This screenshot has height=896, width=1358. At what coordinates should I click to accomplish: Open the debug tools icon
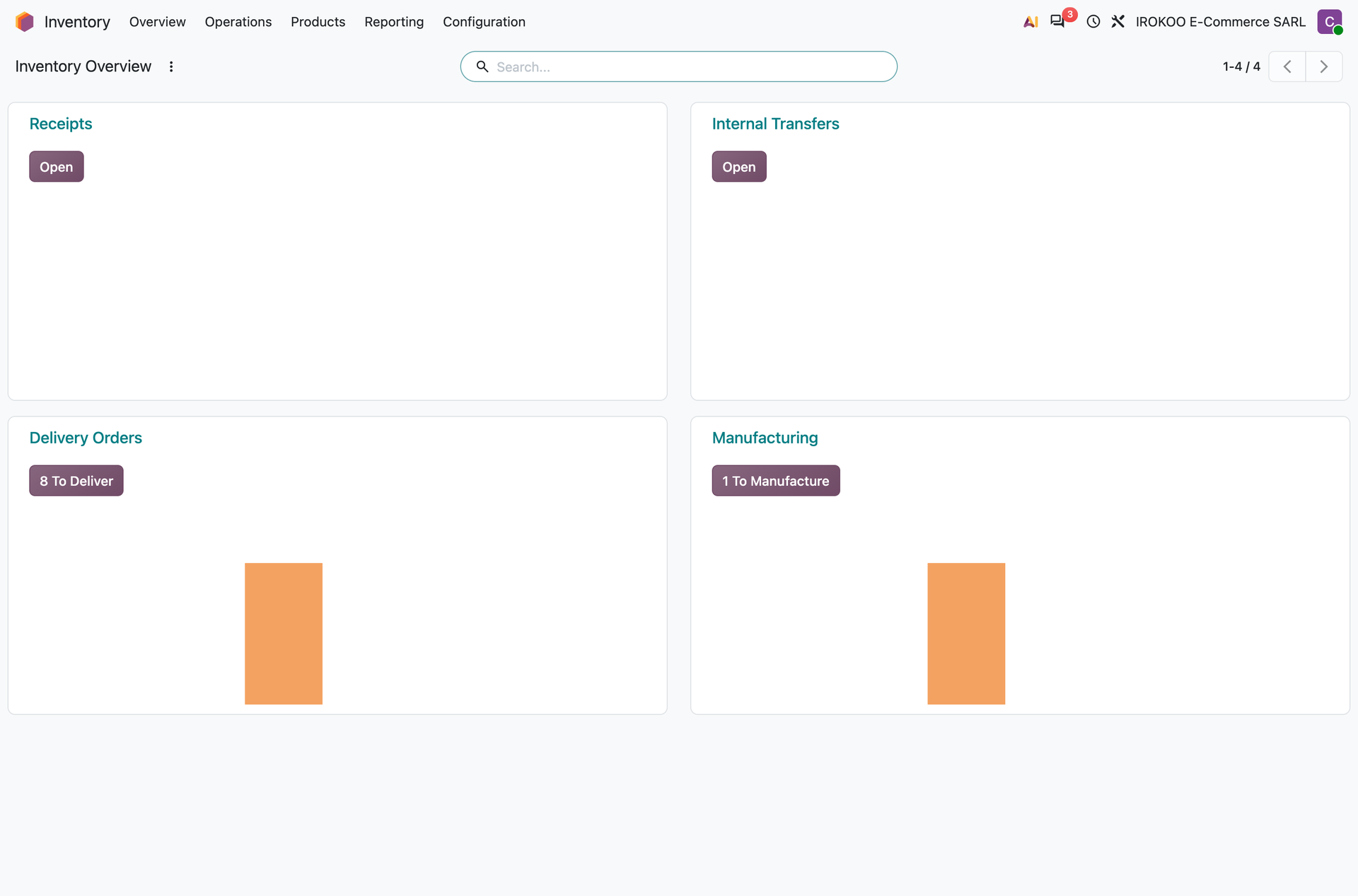[1118, 22]
